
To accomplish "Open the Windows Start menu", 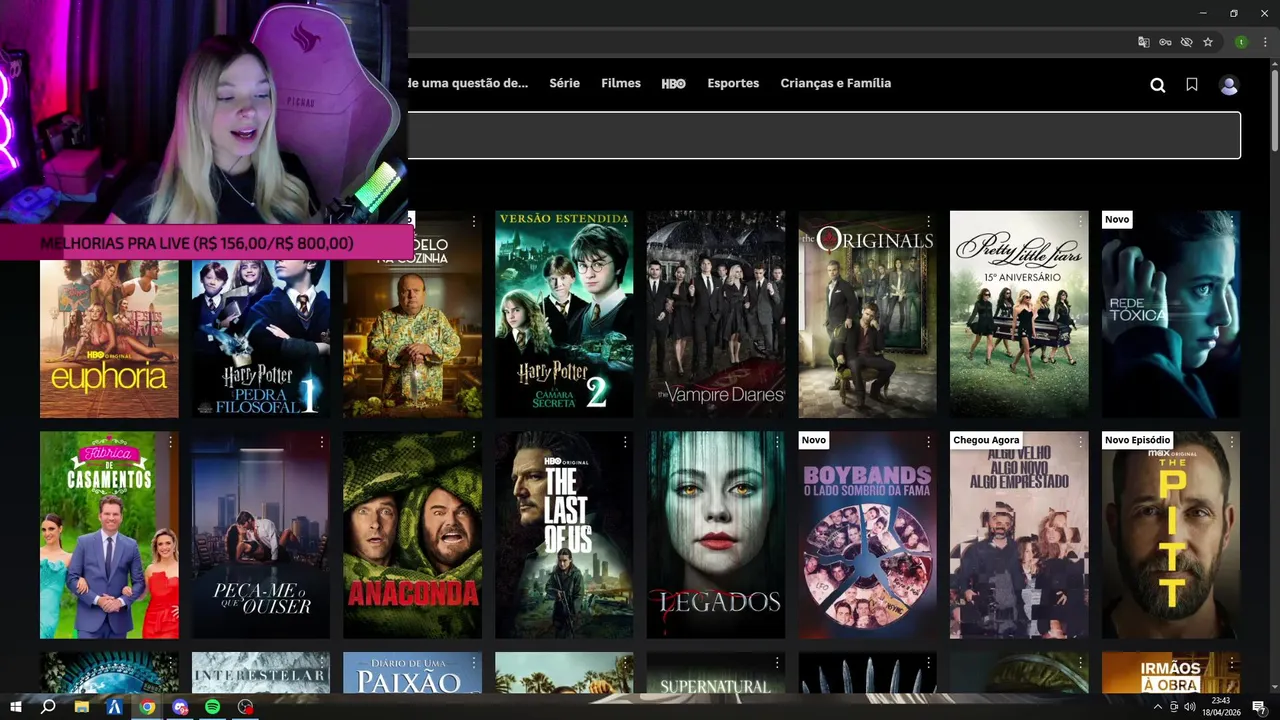I will tap(16, 707).
